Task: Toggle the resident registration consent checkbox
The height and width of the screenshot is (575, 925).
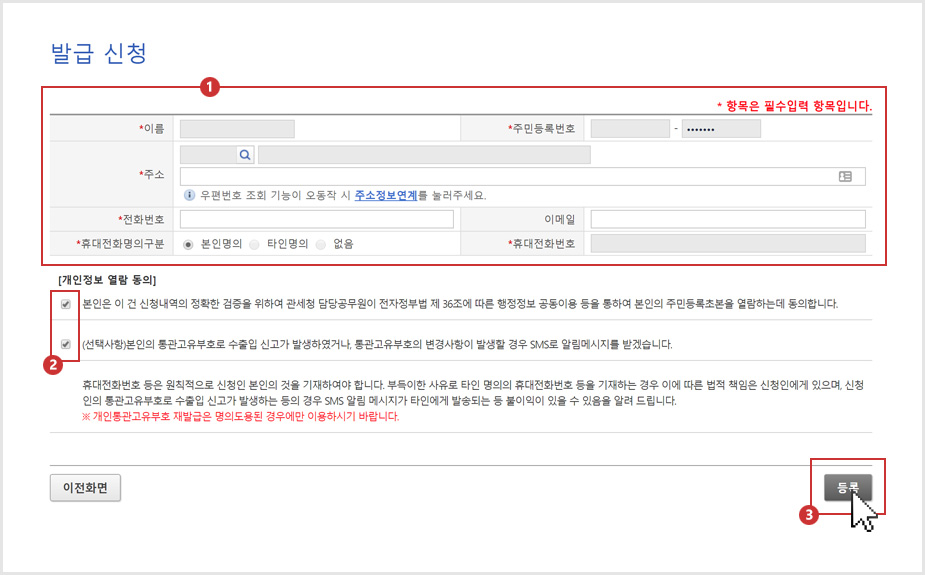Action: click(66, 303)
